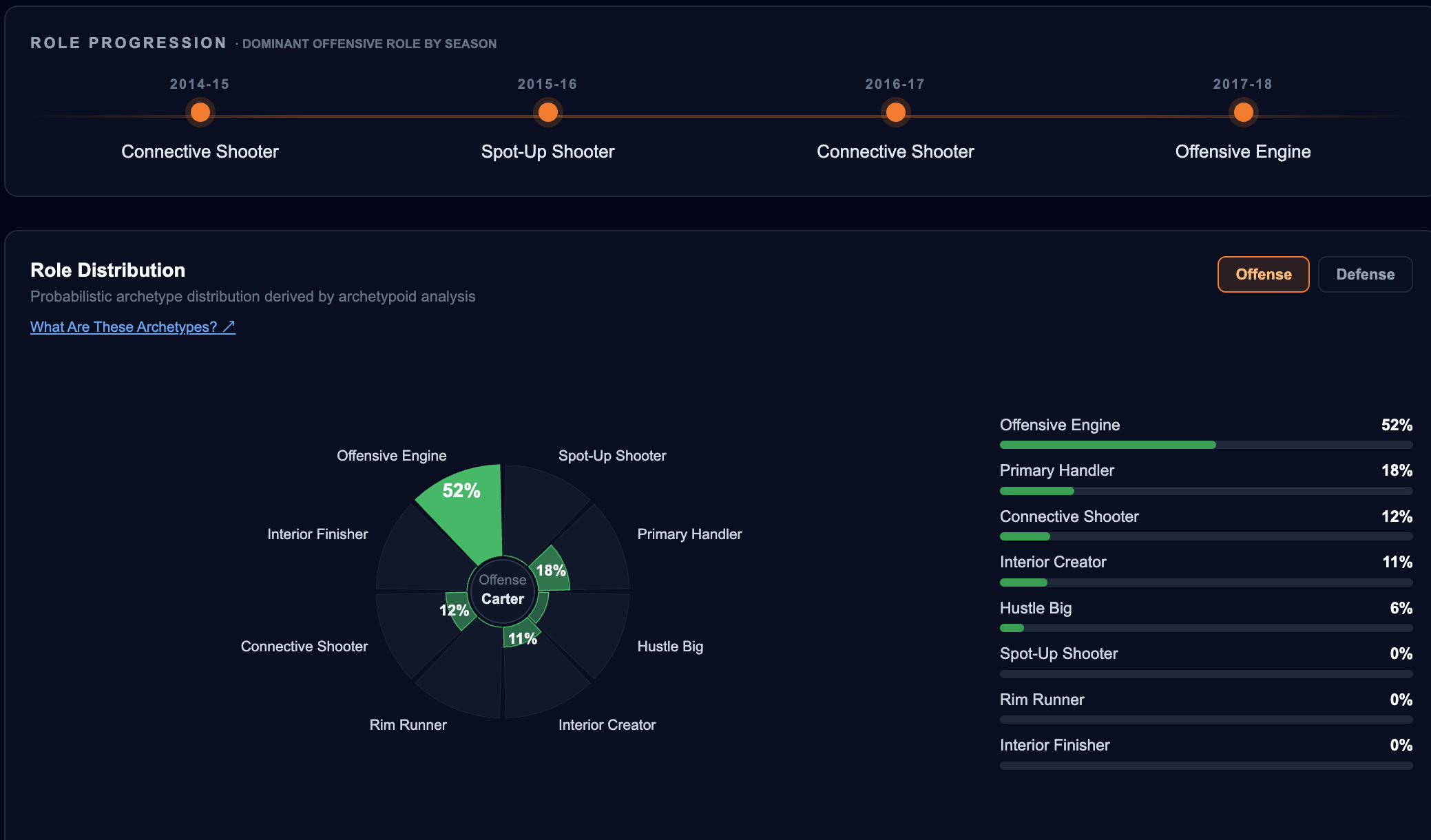The height and width of the screenshot is (840, 1431).
Task: Click the Interior Finisher chart label
Action: [317, 534]
